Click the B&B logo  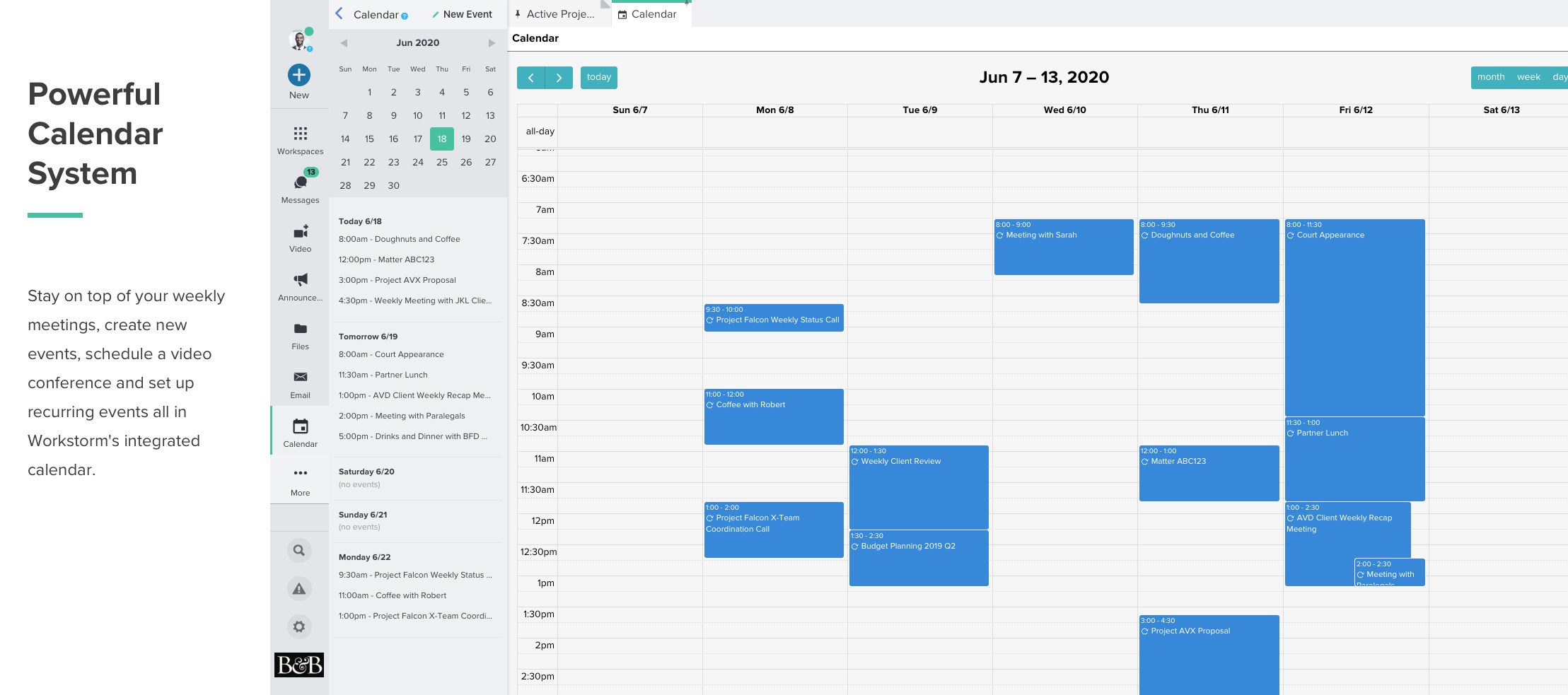[299, 665]
